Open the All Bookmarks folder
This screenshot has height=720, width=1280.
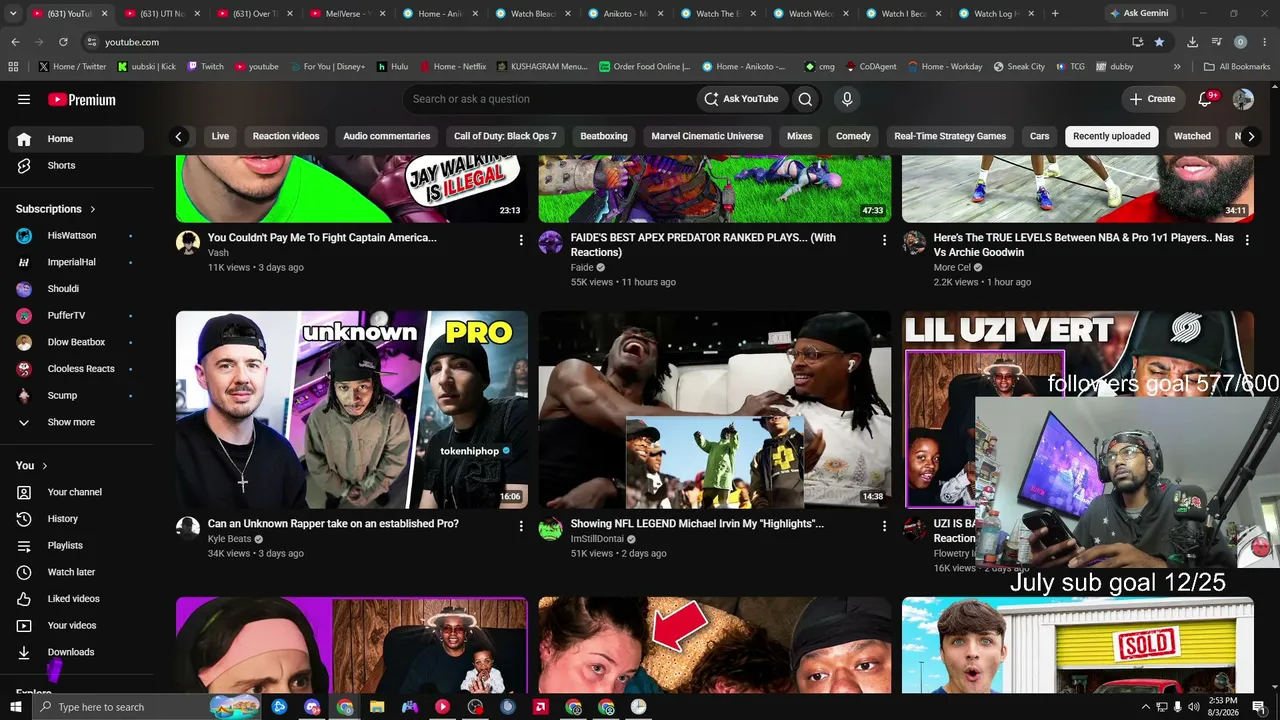click(1237, 67)
